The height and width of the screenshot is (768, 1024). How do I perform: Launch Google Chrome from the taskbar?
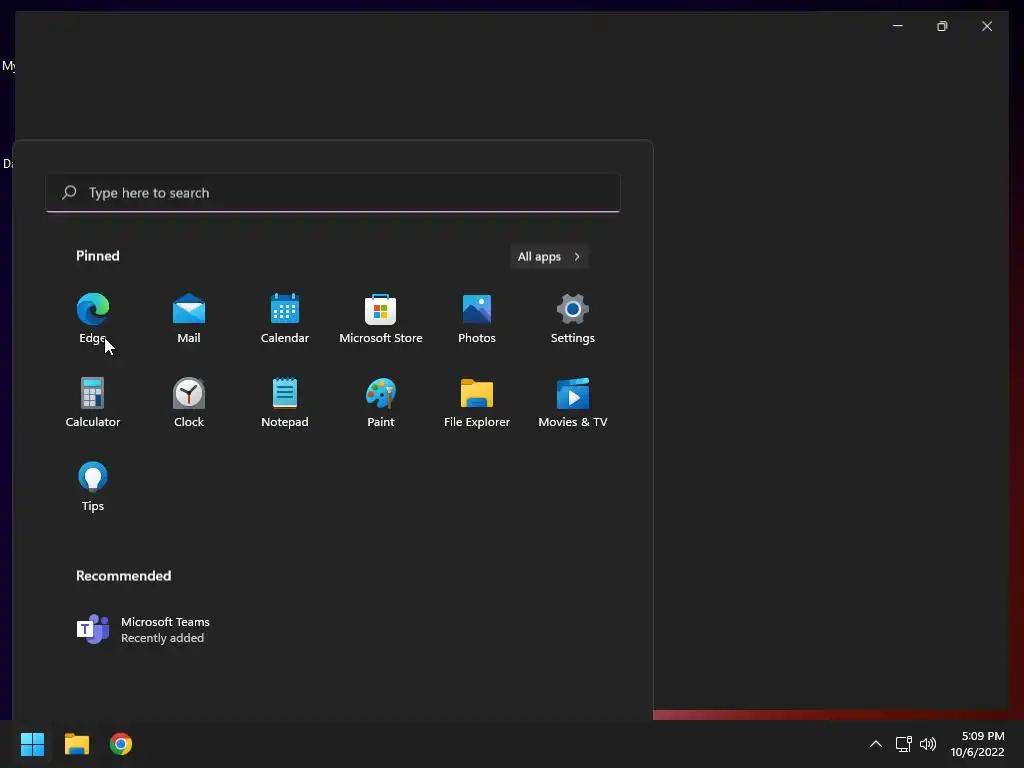(121, 744)
